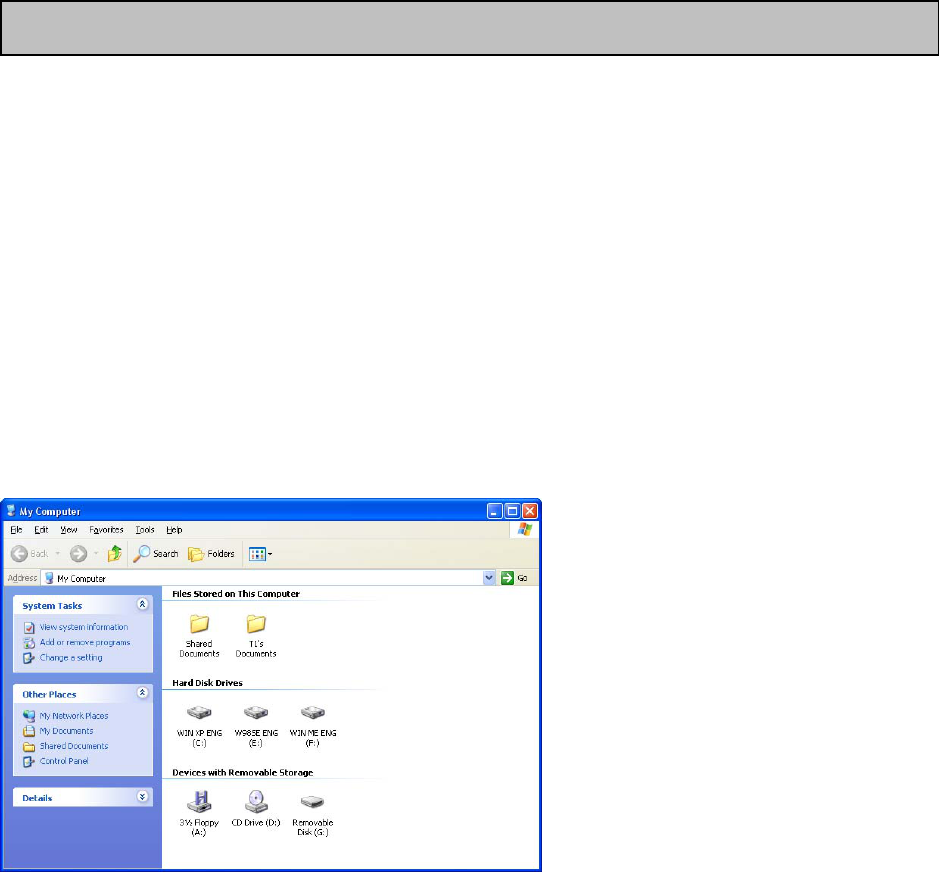Select the TI's Documents folder icon

coord(256,623)
